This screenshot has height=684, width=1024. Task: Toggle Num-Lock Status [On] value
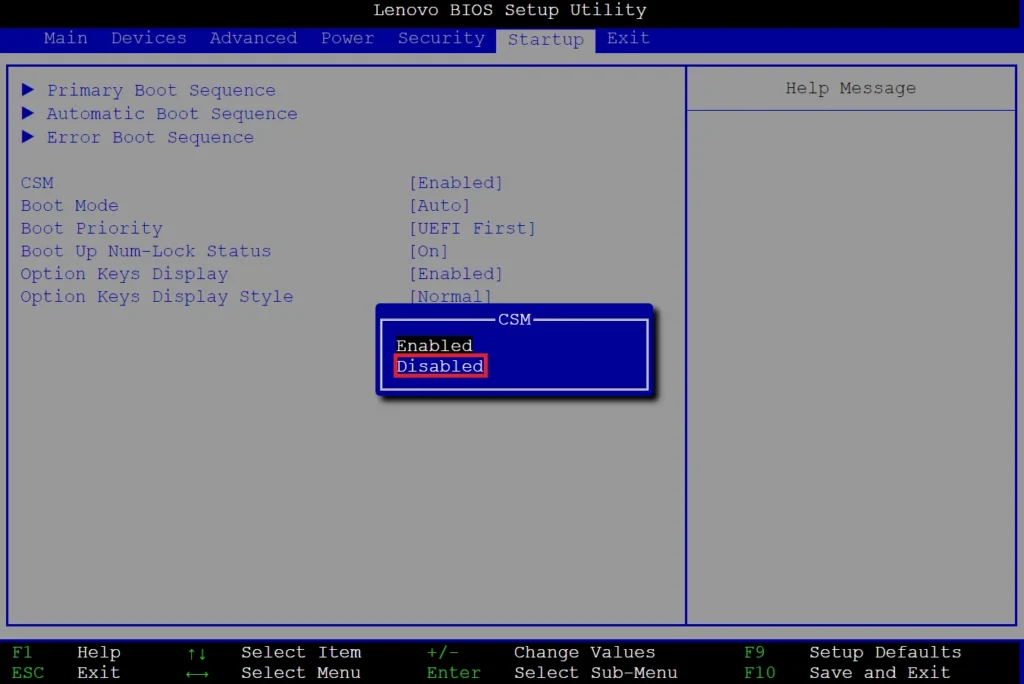click(428, 252)
